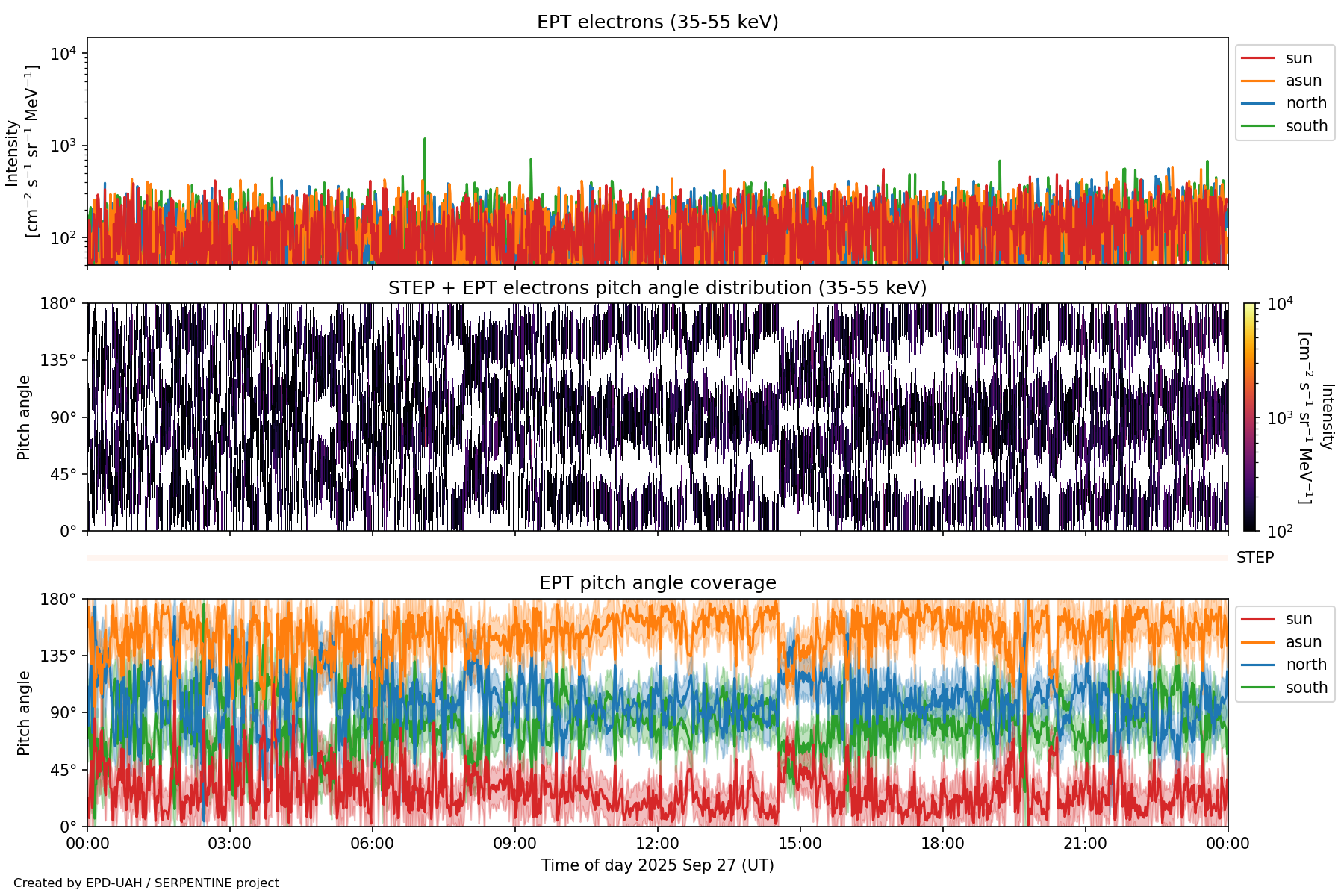Click the thin STEP coverage bar
The image size is (1344, 896).
pyautogui.click(x=657, y=558)
